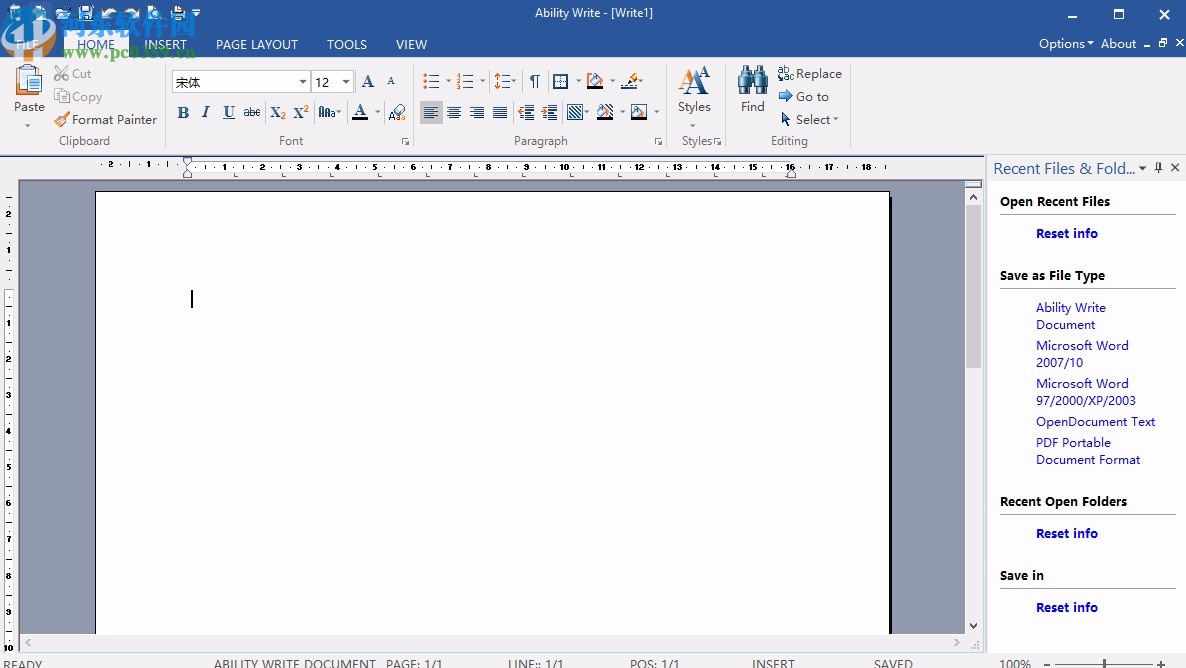Open the VIEW ribbon tab
Screen dimensions: 1186x668
[411, 44]
